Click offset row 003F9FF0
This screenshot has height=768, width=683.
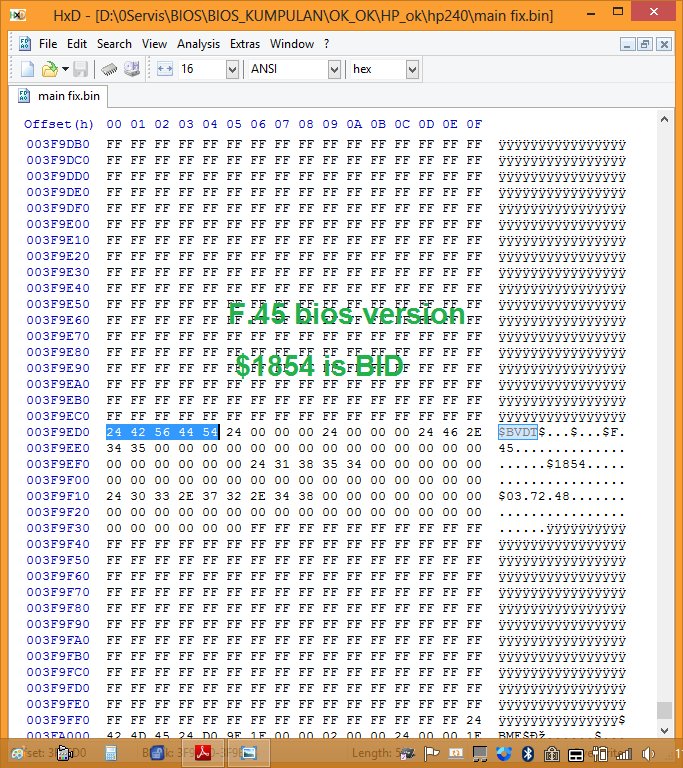[x=58, y=720]
